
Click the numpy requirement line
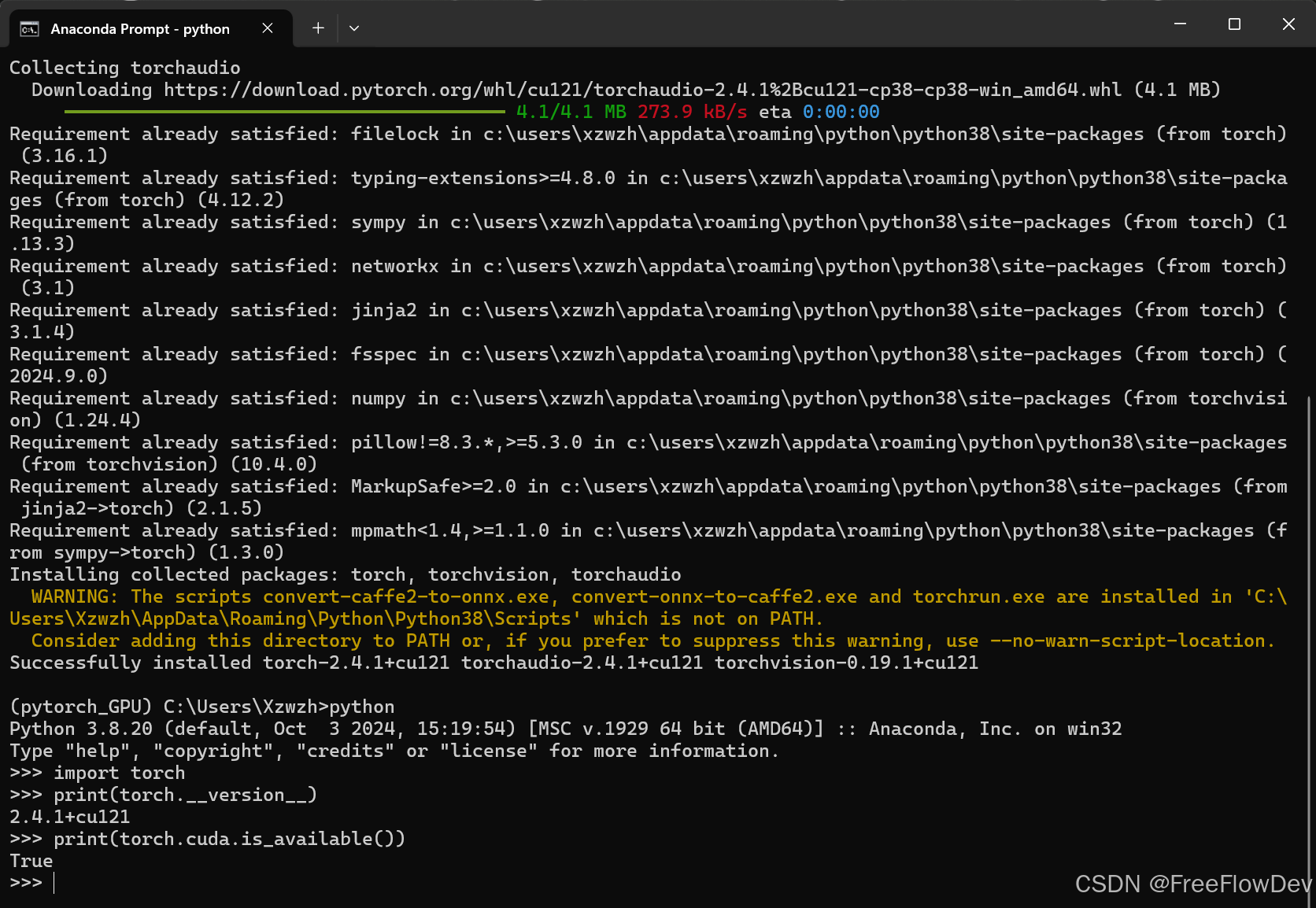[x=649, y=409]
